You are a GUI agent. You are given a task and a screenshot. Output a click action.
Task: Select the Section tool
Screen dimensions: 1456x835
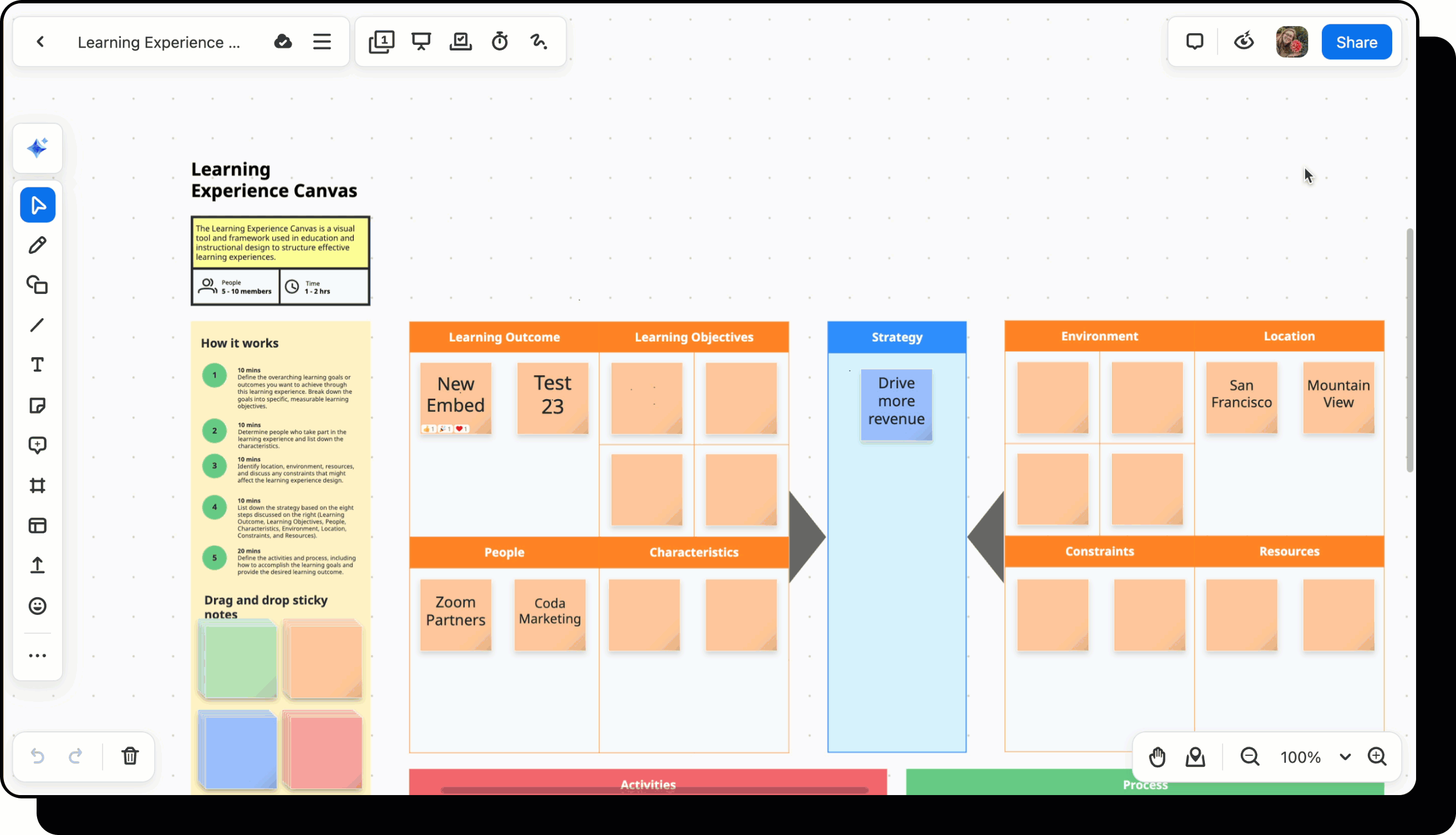[x=37, y=486]
